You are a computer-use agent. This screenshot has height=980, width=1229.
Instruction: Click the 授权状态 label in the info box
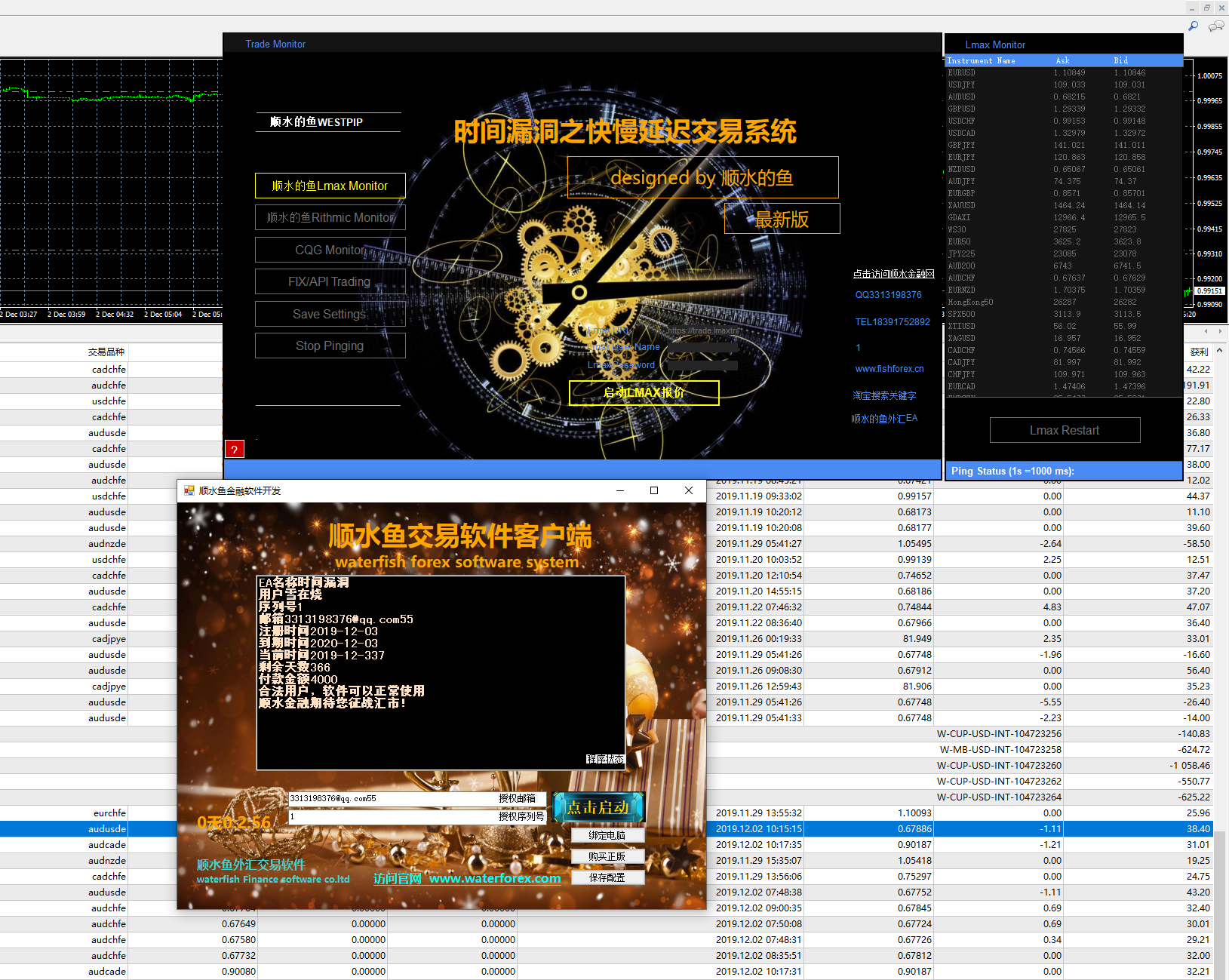tap(605, 759)
